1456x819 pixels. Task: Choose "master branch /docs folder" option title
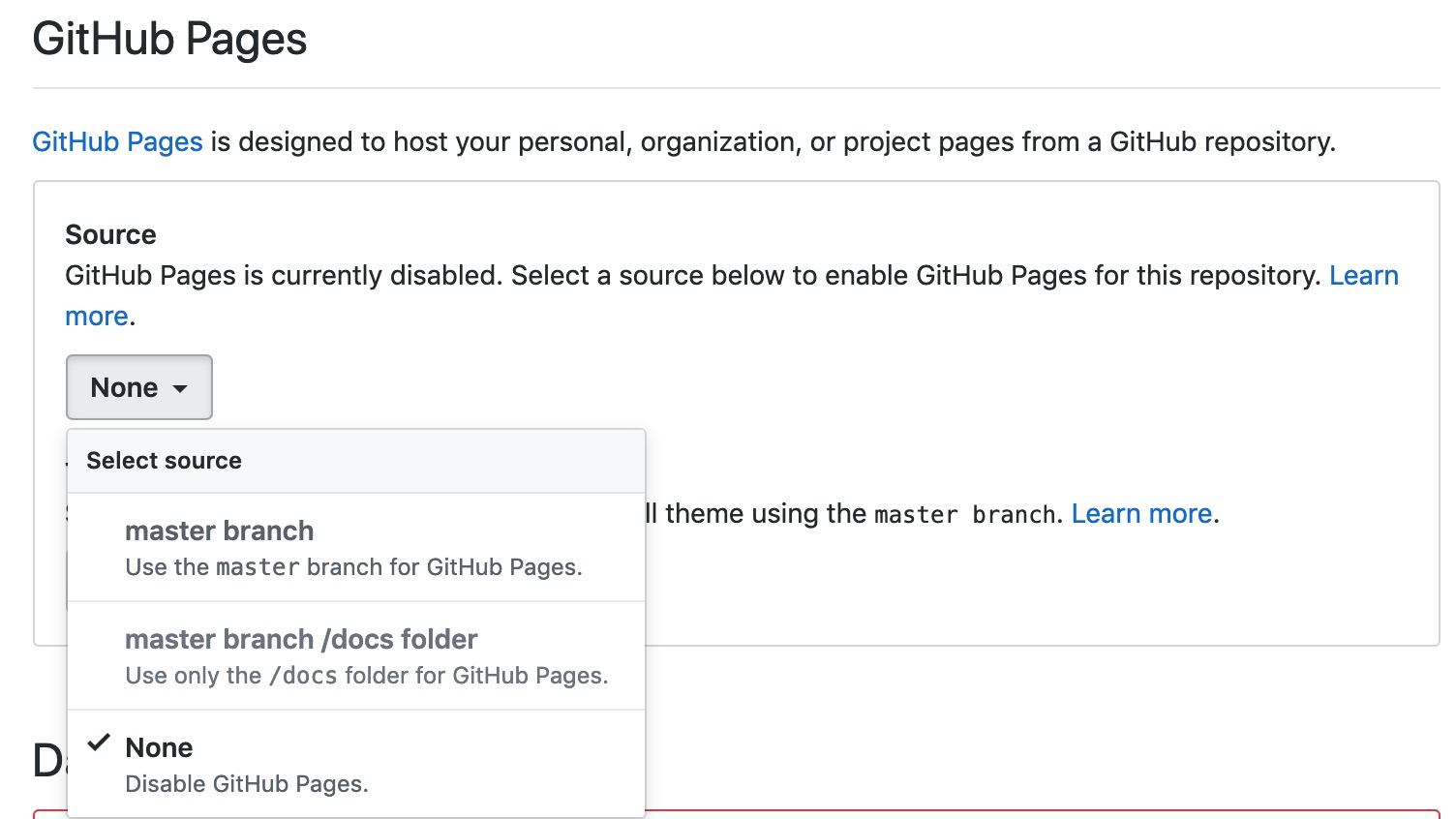(x=301, y=639)
